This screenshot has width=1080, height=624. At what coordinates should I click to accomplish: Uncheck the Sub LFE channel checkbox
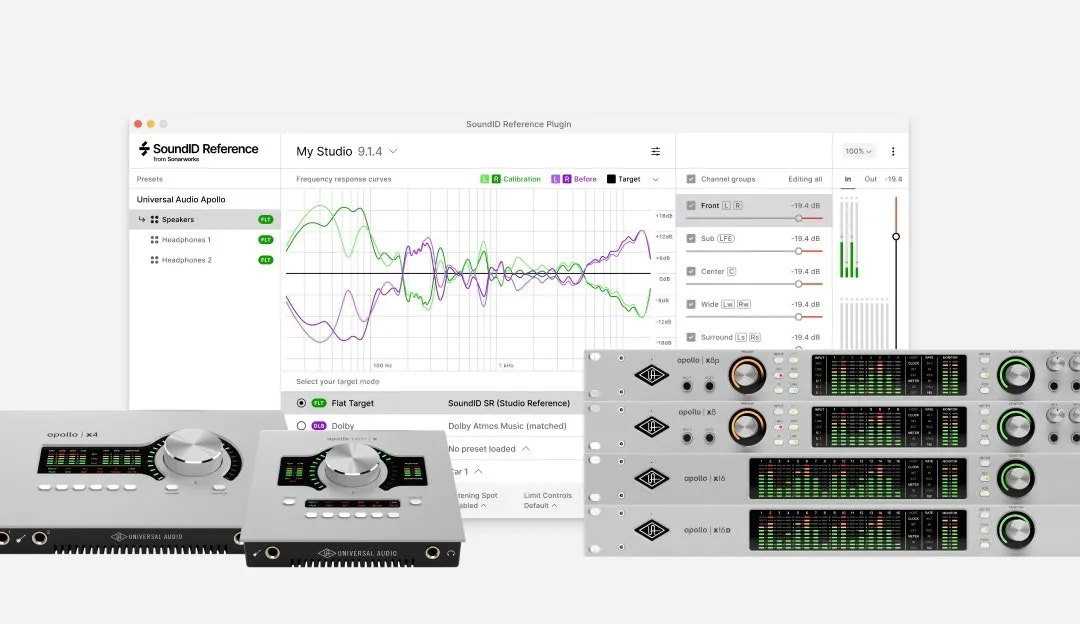click(x=691, y=238)
